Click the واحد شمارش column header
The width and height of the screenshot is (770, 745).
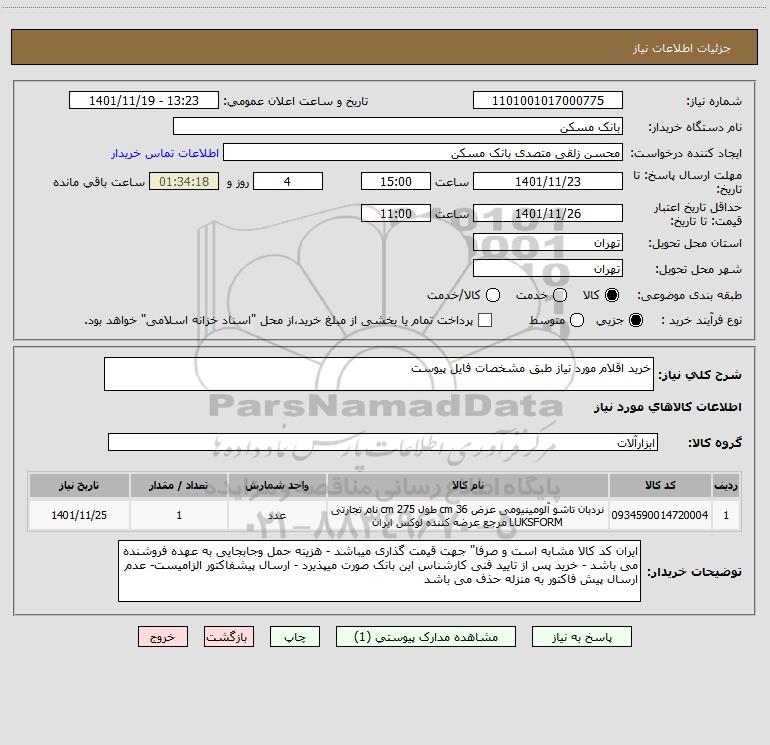pyautogui.click(x=277, y=485)
